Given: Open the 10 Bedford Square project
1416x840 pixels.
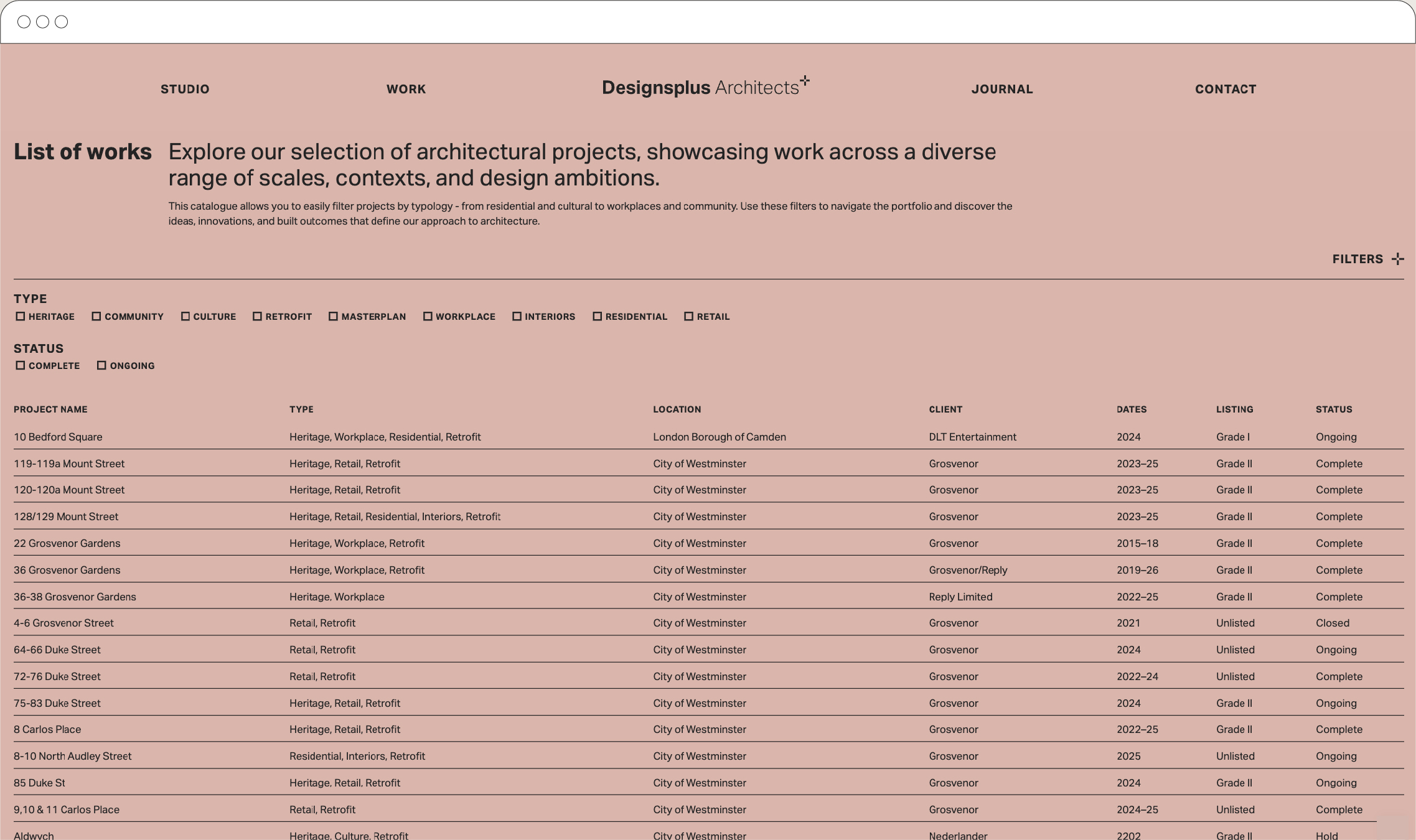Looking at the screenshot, I should point(58,437).
